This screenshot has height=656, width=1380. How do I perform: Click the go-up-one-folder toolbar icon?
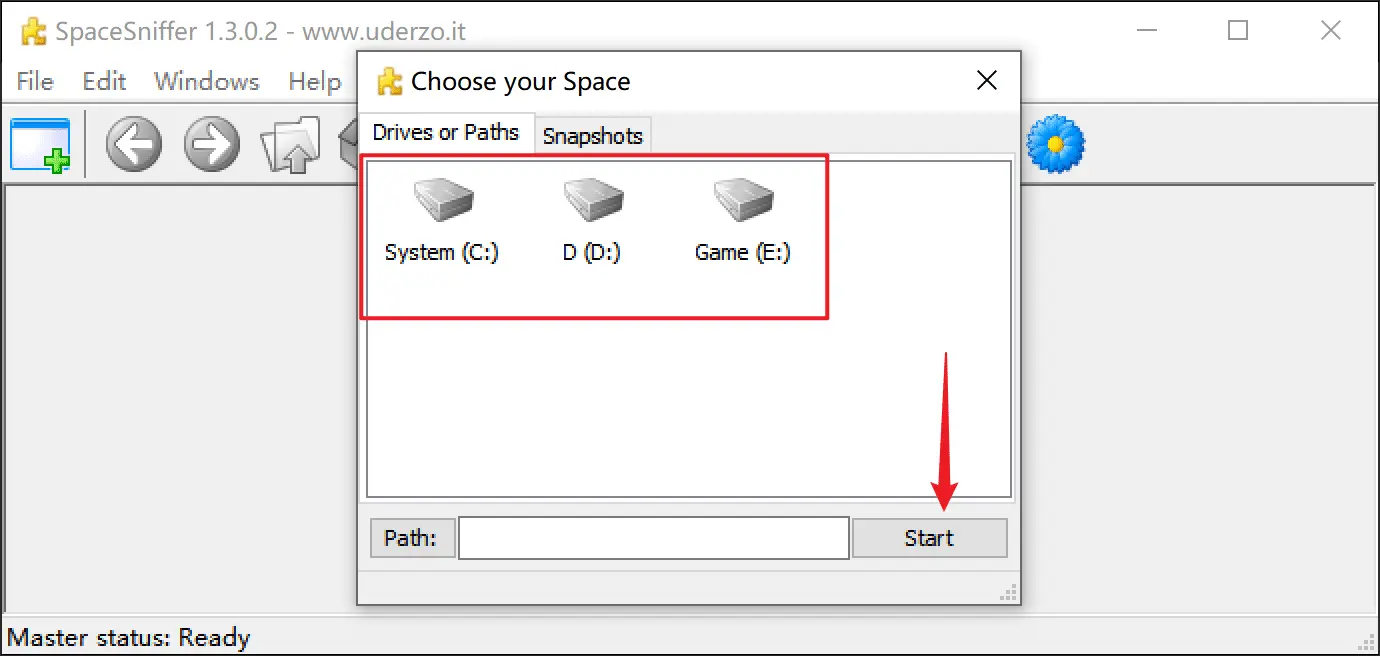point(290,147)
